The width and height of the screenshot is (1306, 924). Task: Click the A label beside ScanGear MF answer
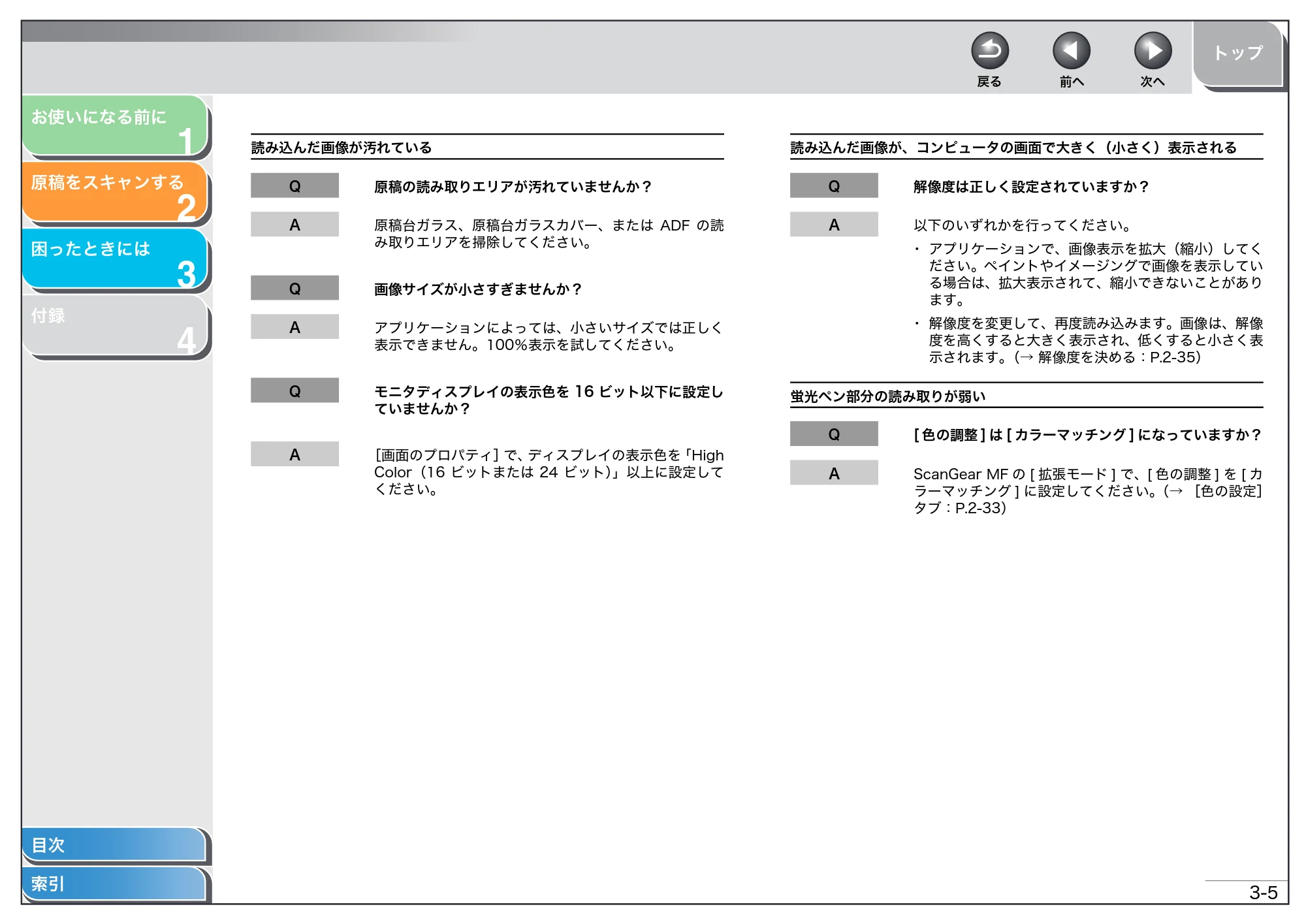click(834, 473)
